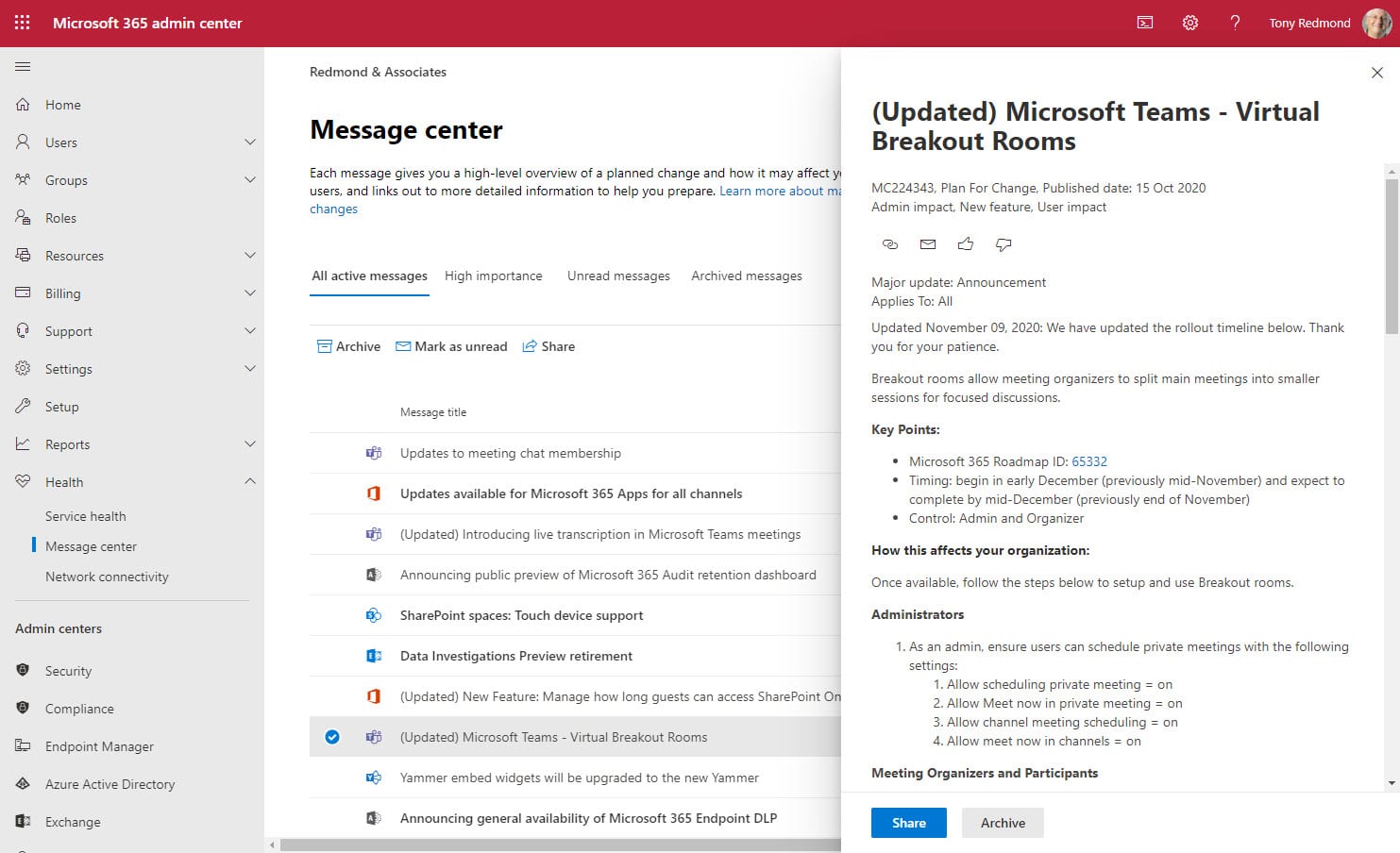The height and width of the screenshot is (853, 1400).
Task: Switch to Archived messages tab
Action: [x=747, y=276]
